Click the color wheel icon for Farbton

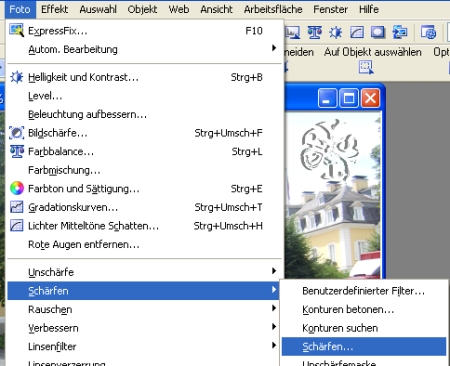(17, 188)
